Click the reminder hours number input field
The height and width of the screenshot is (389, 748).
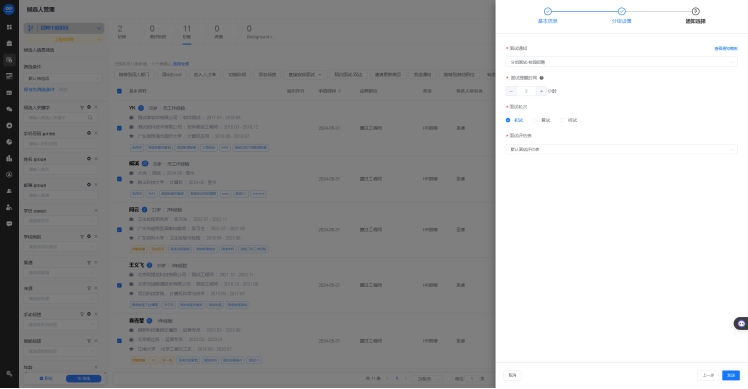(x=526, y=91)
